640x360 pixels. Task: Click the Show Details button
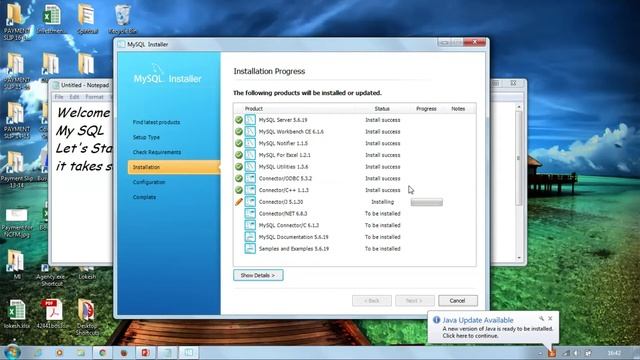[x=258, y=275]
